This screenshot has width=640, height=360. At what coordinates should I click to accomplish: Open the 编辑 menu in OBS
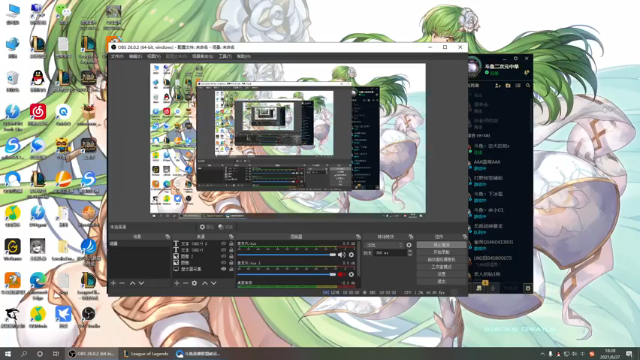135,56
